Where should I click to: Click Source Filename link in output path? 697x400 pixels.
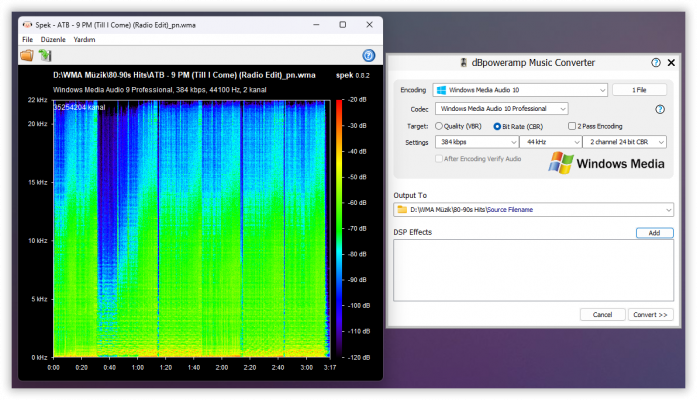(x=510, y=210)
